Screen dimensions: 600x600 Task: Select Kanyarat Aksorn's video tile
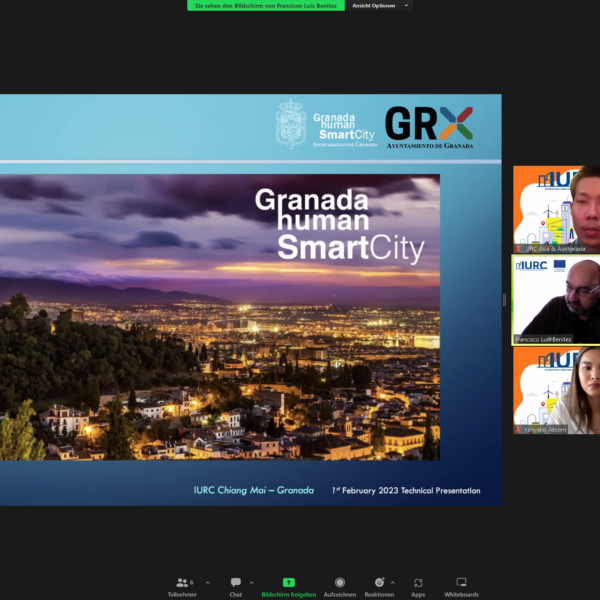coord(556,390)
